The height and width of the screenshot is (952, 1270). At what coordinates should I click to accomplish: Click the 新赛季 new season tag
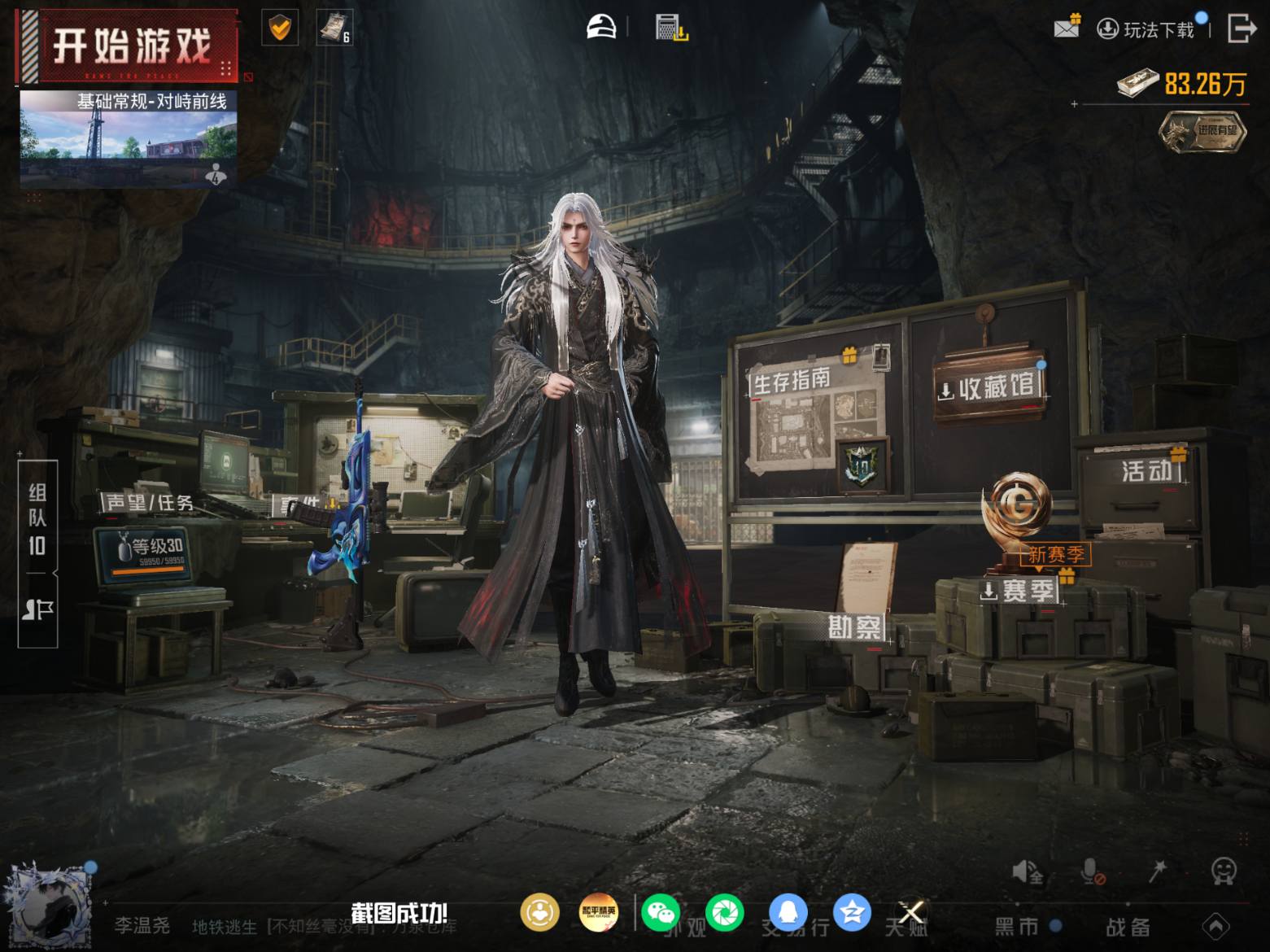point(1055,555)
